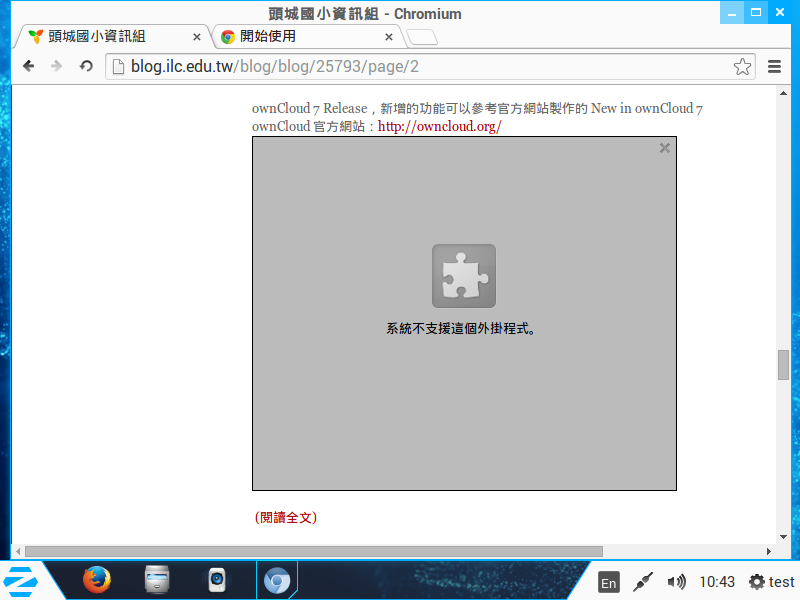Switch to the 頭城國小資訊組 tab
The width and height of the screenshot is (800, 600).
112,37
